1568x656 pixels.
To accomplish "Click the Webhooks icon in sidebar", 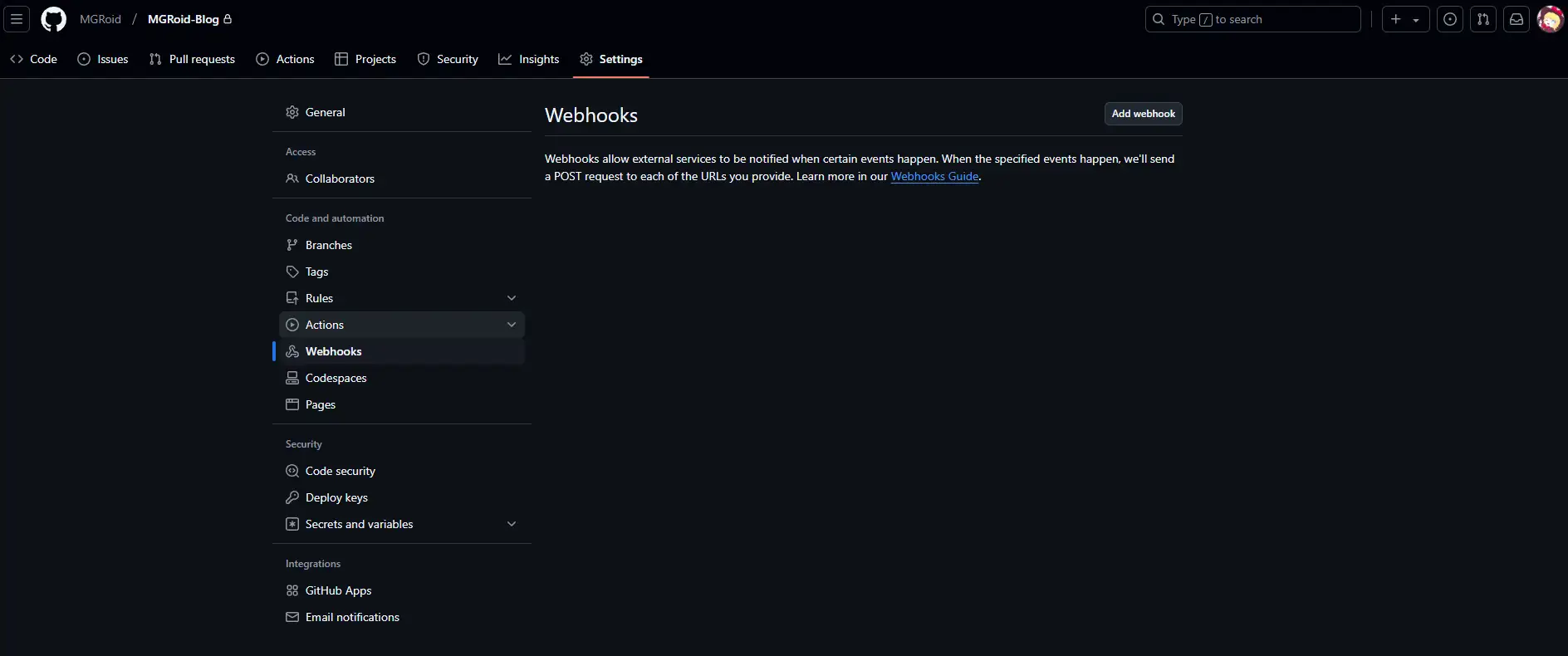I will 292,351.
